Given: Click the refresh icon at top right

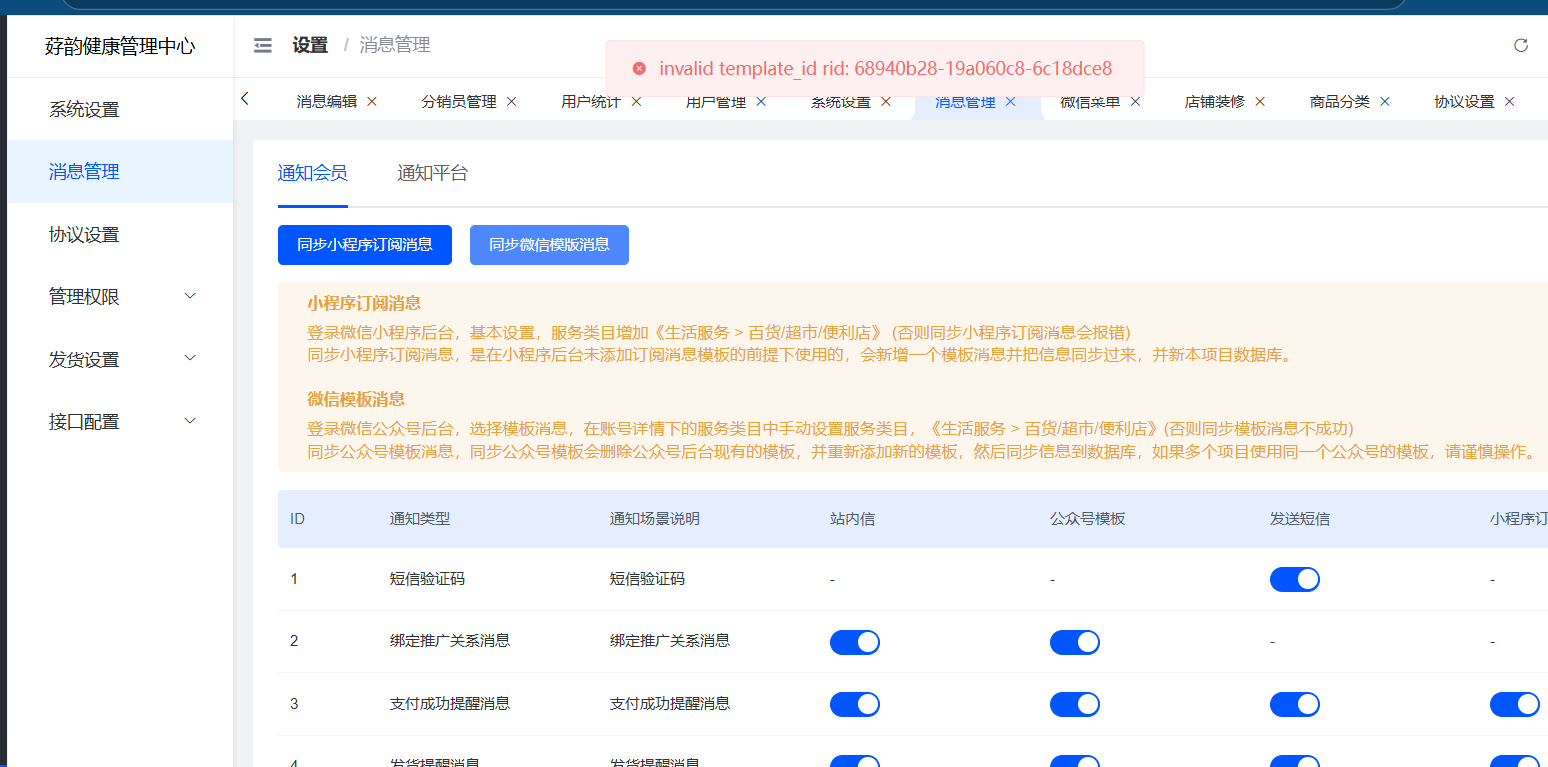Looking at the screenshot, I should click(1521, 45).
